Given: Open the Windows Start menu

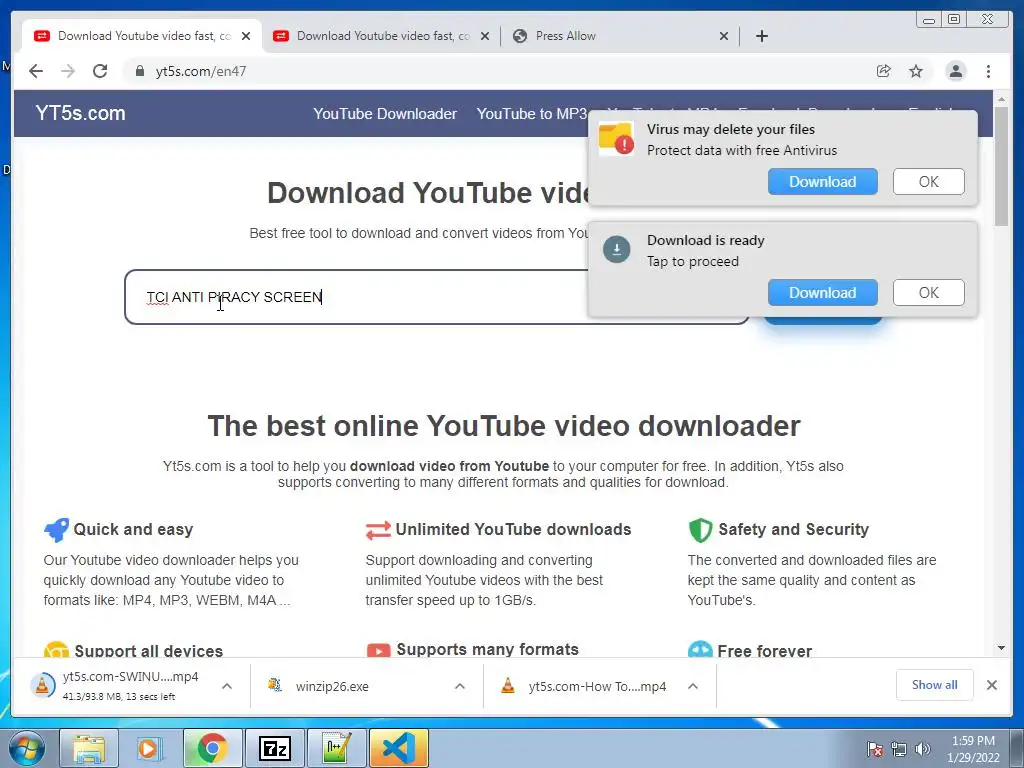Looking at the screenshot, I should click(x=27, y=748).
